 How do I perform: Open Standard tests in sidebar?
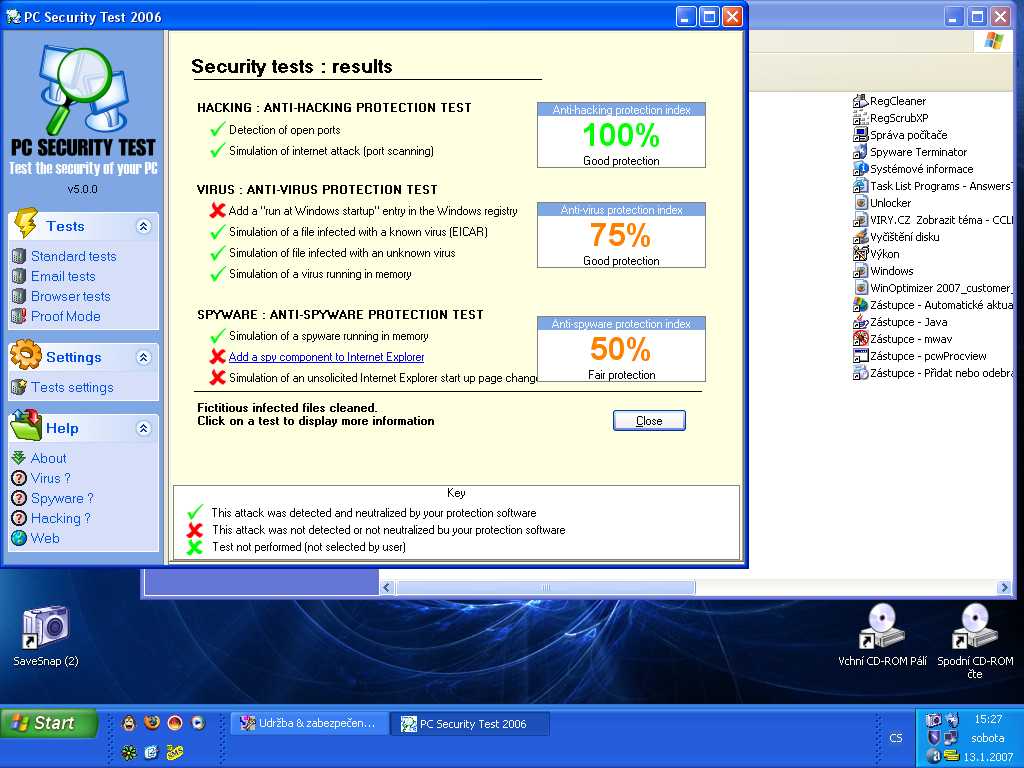73,256
